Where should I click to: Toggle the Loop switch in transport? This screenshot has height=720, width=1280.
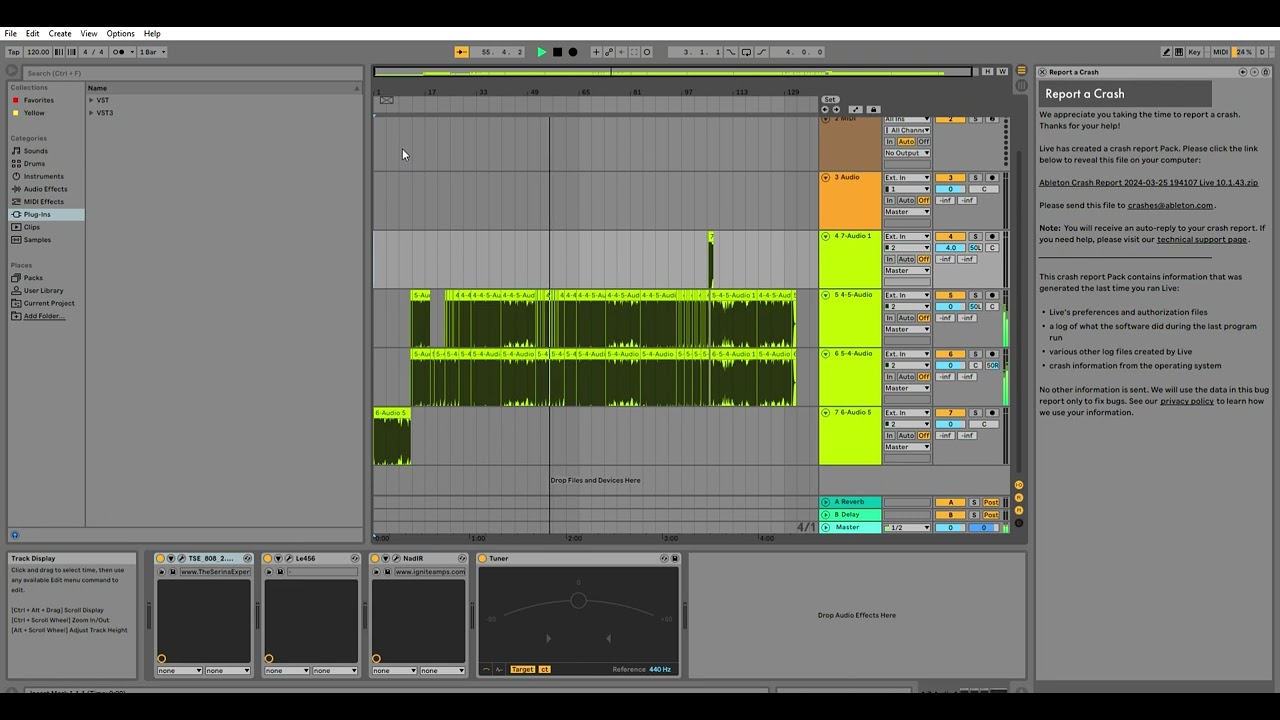(x=747, y=52)
